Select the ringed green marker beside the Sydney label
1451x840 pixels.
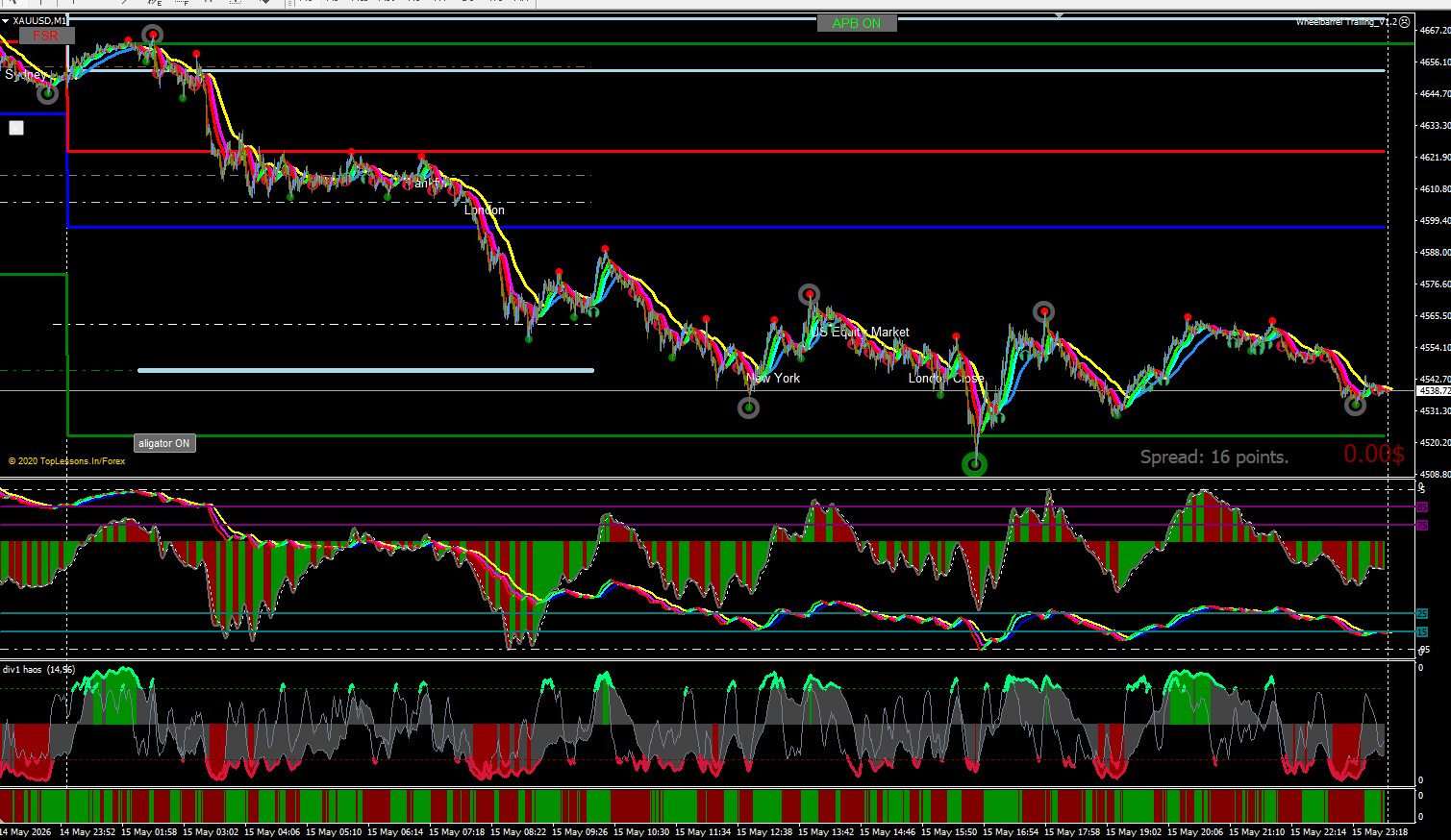coord(47,93)
